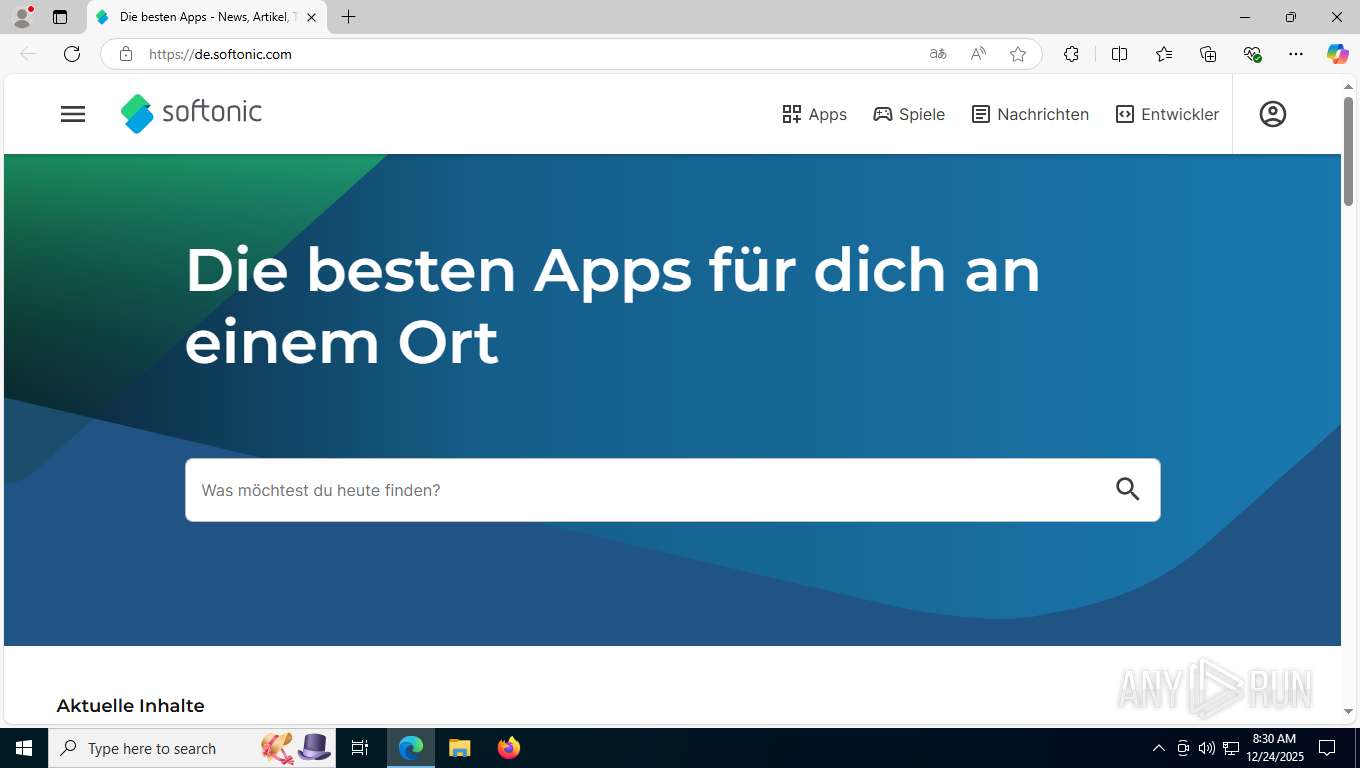
Task: Add this page to favorites
Action: pyautogui.click(x=1018, y=54)
